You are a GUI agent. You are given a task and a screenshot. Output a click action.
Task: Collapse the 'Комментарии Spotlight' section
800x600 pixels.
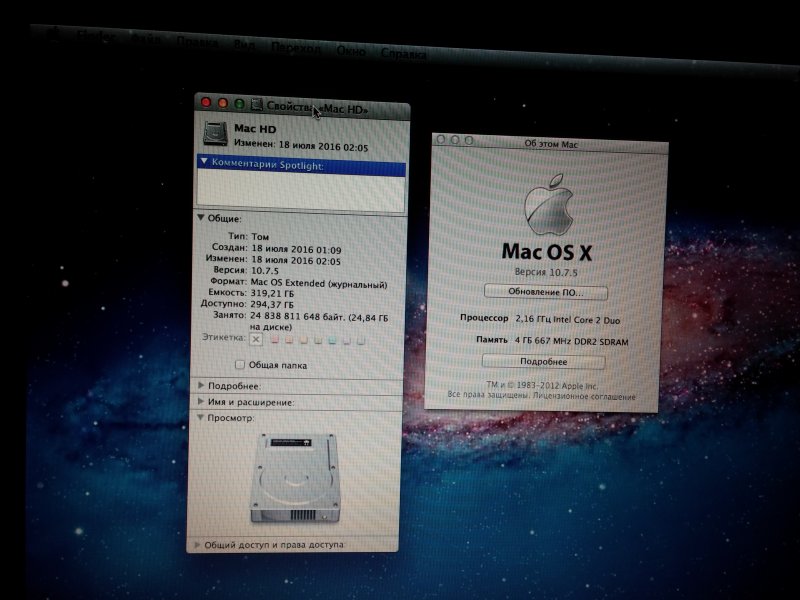204,161
